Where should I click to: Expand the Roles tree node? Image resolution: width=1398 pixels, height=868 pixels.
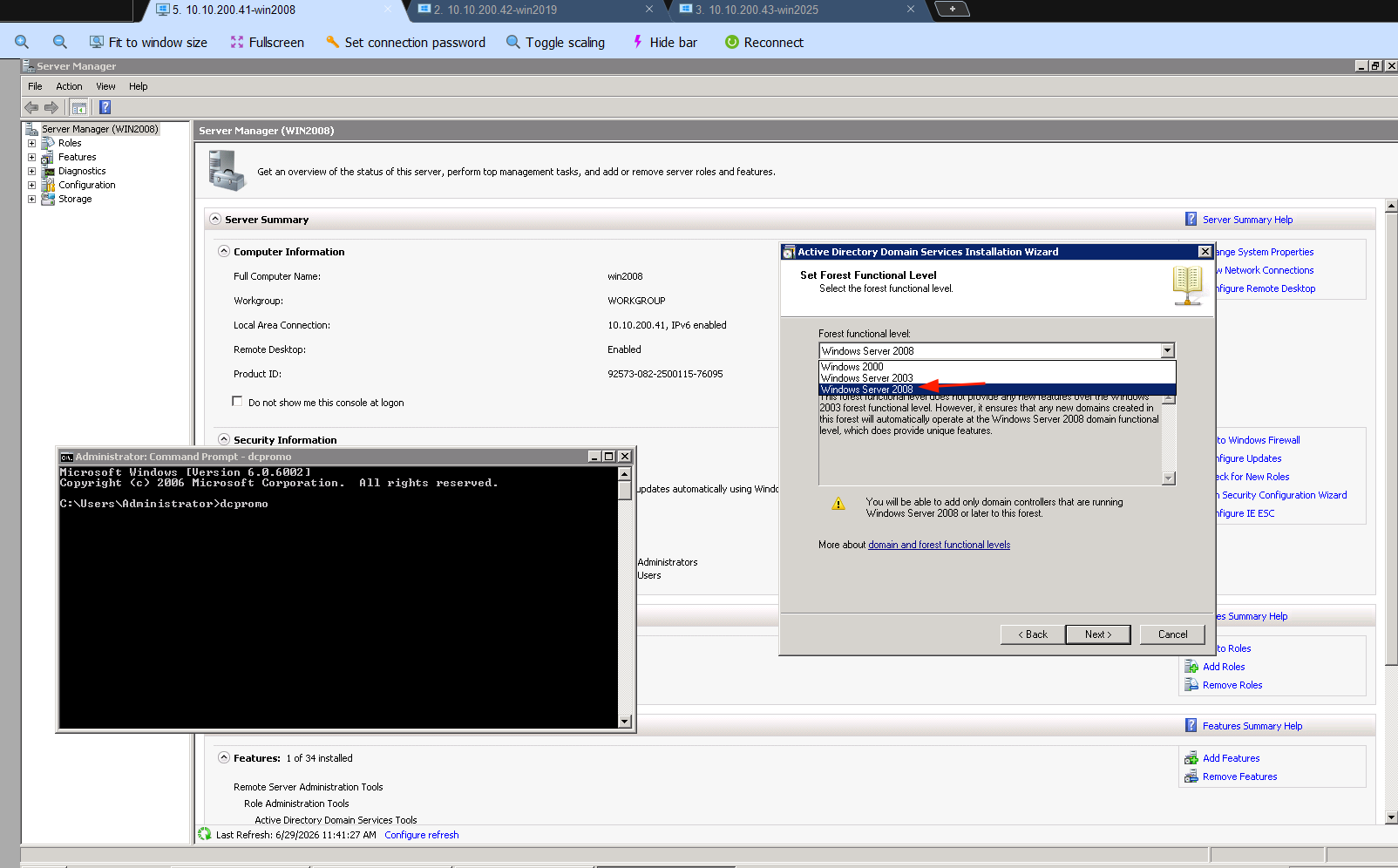[31, 143]
